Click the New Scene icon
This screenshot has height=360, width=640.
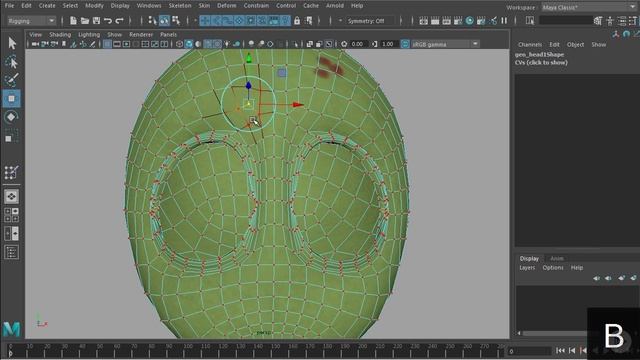pyautogui.click(x=73, y=20)
